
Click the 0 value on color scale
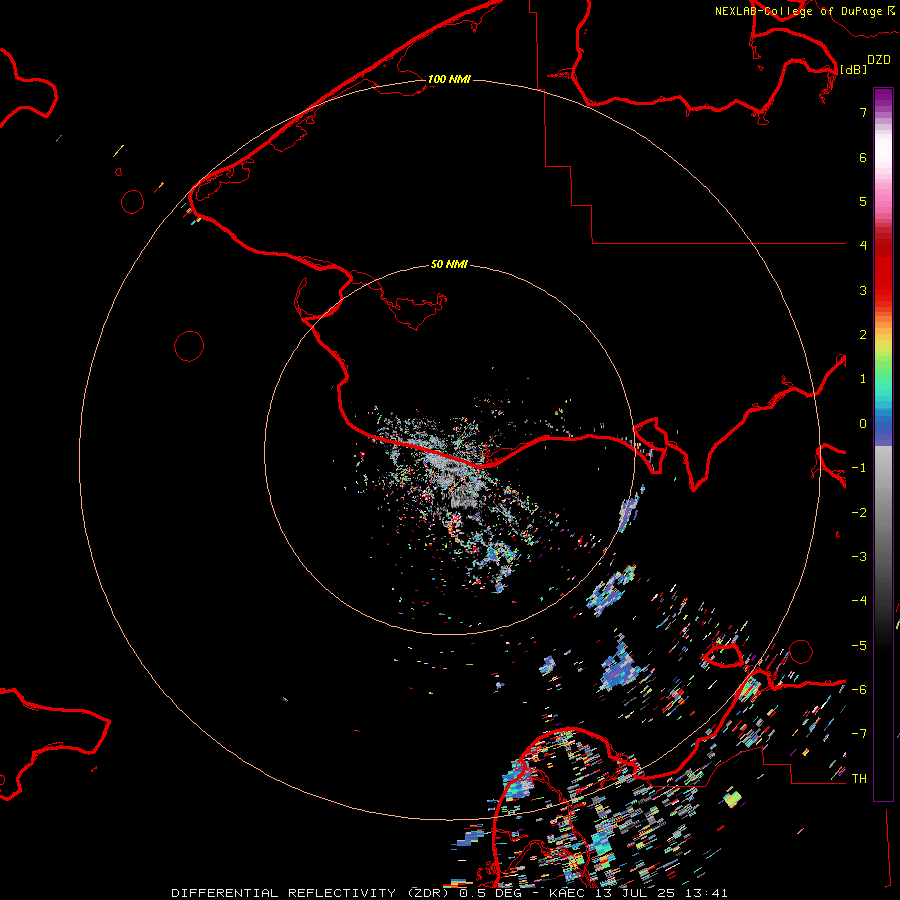point(863,424)
